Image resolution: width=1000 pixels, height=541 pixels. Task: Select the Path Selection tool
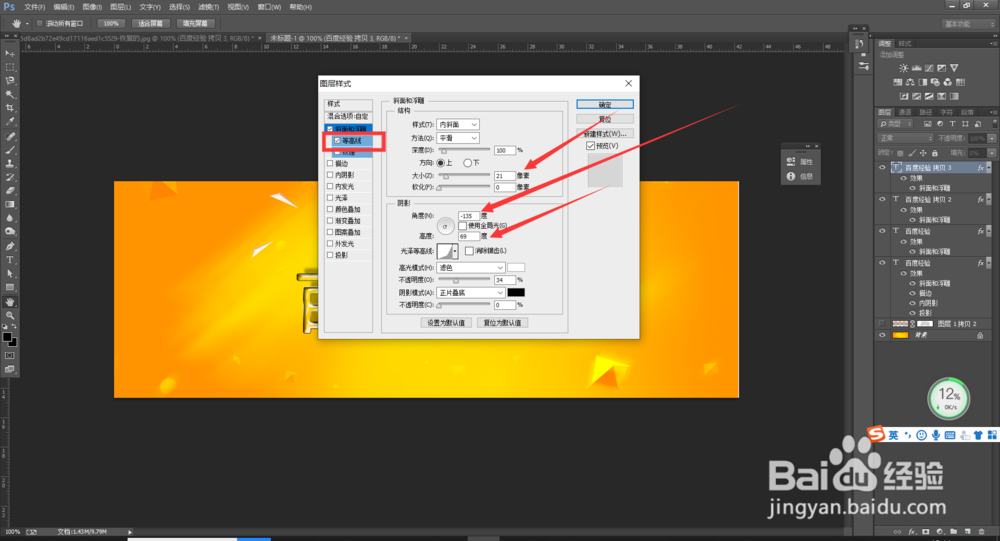pos(10,274)
